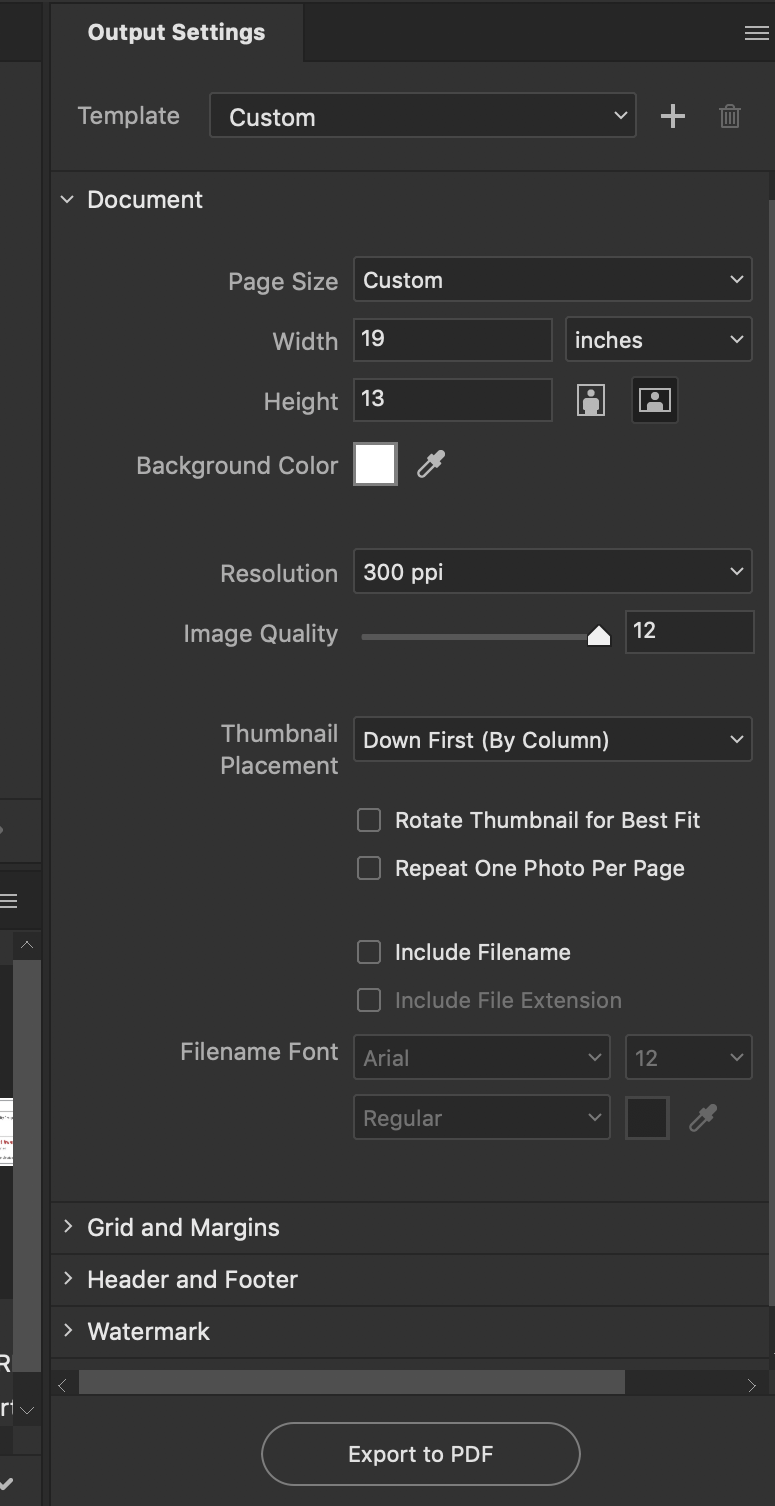This screenshot has height=1506, width=775.
Task: Pick background color with eyedropper
Action: tap(430, 464)
